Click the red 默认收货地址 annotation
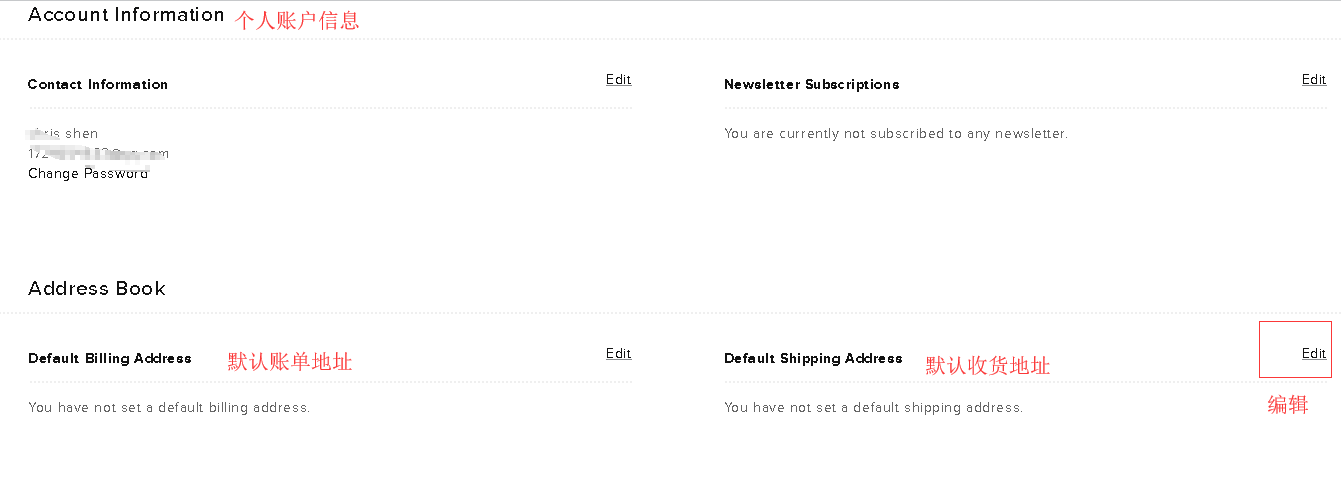 click(987, 366)
